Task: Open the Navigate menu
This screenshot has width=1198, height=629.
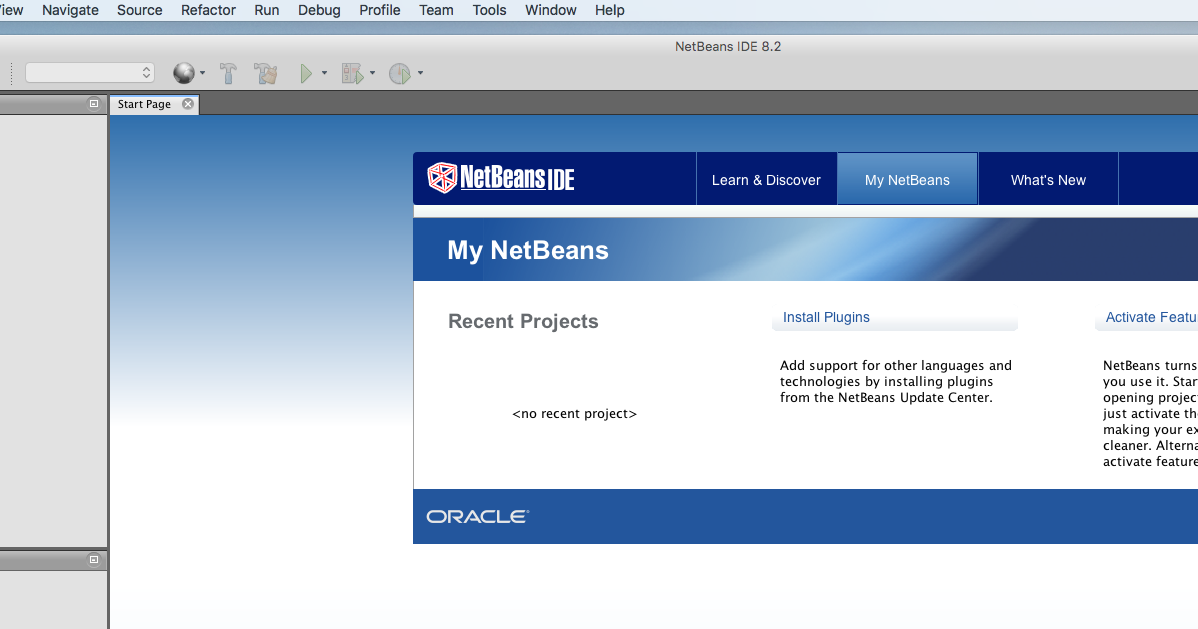Action: tap(70, 10)
